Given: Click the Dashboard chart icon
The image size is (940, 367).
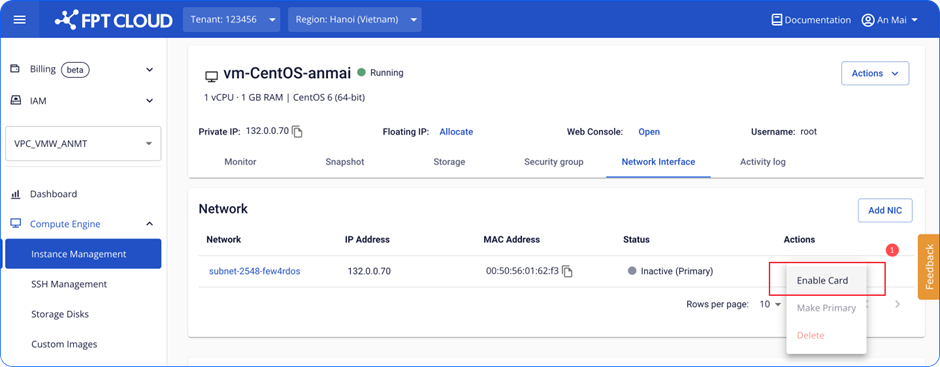Looking at the screenshot, I should pos(16,194).
